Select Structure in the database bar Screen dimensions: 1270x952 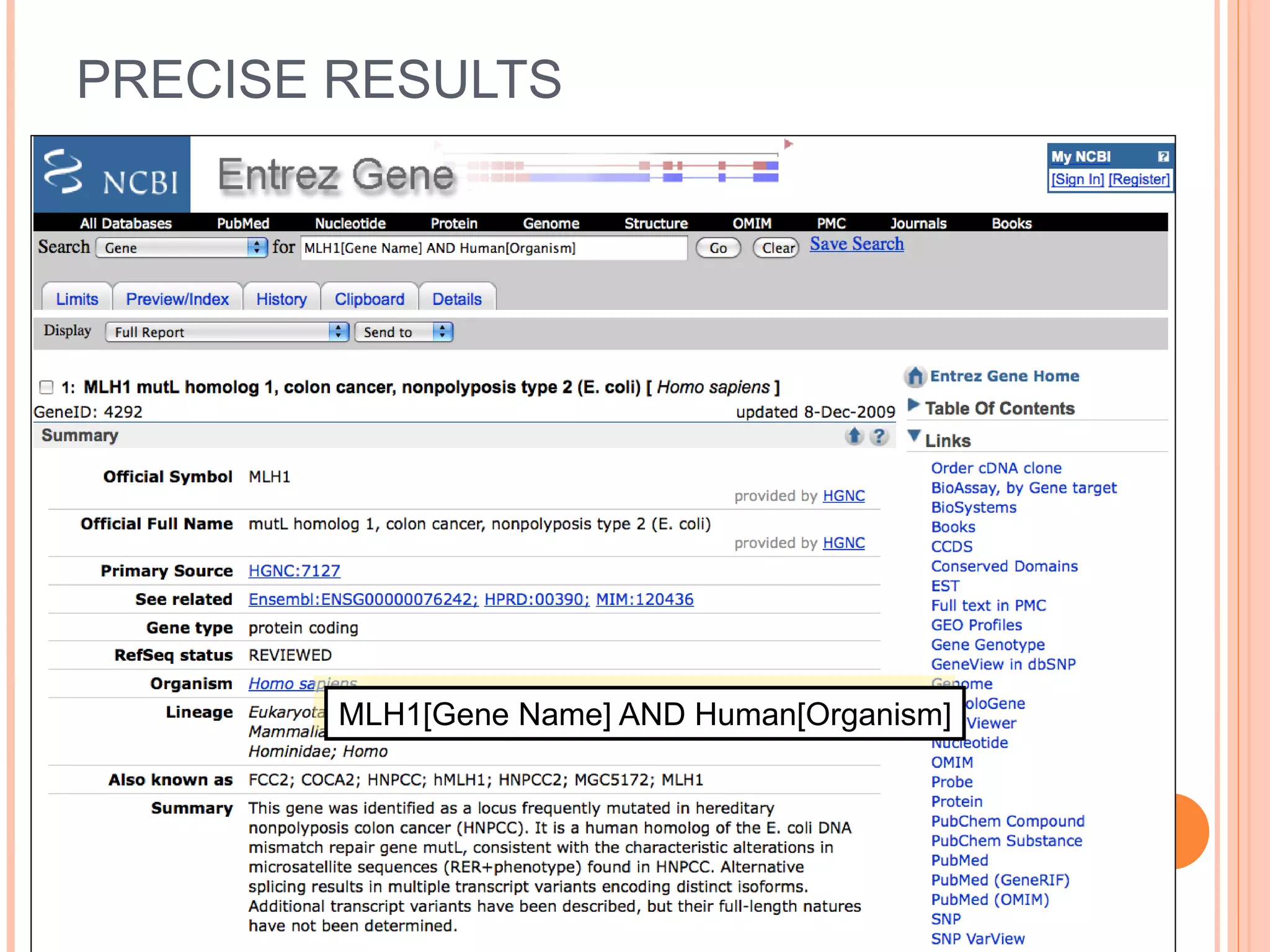tap(656, 223)
